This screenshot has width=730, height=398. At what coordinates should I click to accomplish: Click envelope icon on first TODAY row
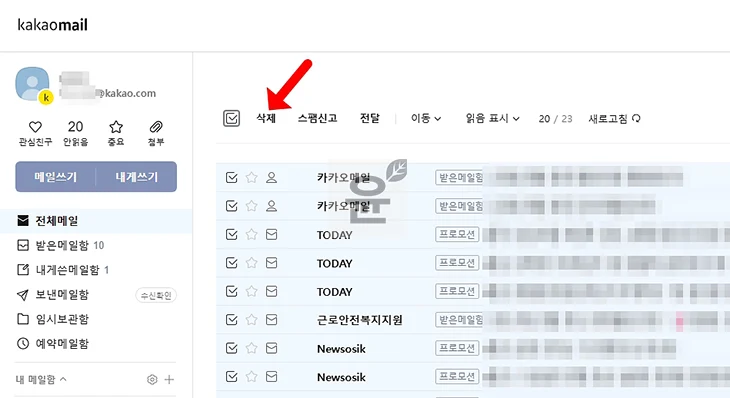pos(271,234)
